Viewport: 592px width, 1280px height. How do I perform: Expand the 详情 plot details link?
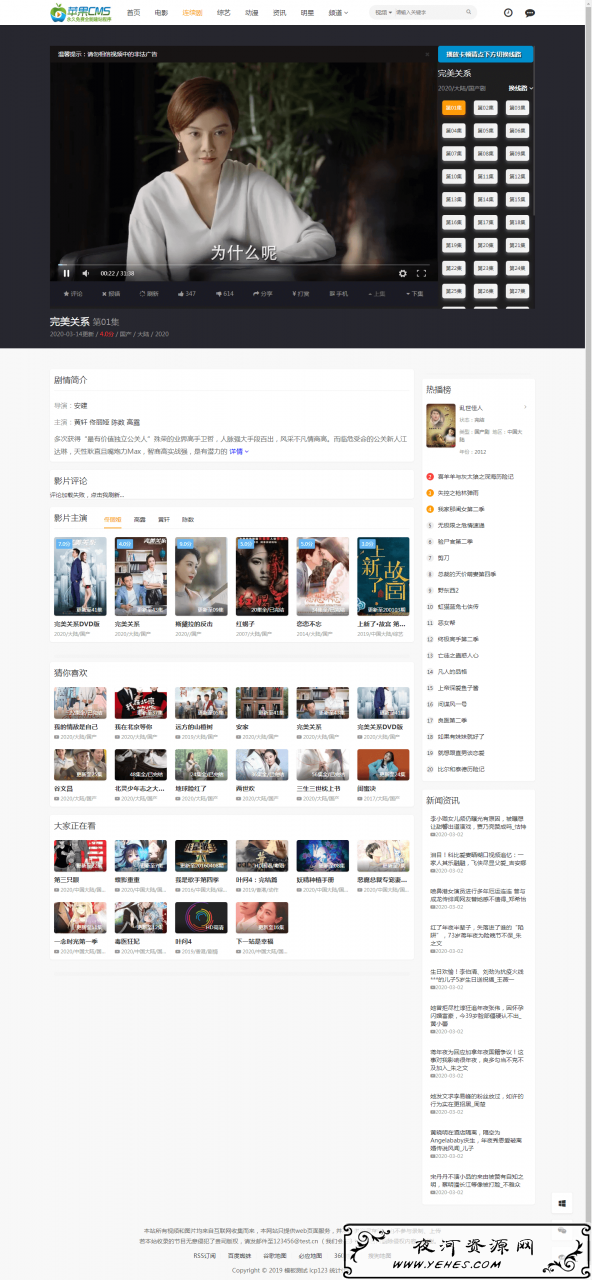pyautogui.click(x=239, y=451)
